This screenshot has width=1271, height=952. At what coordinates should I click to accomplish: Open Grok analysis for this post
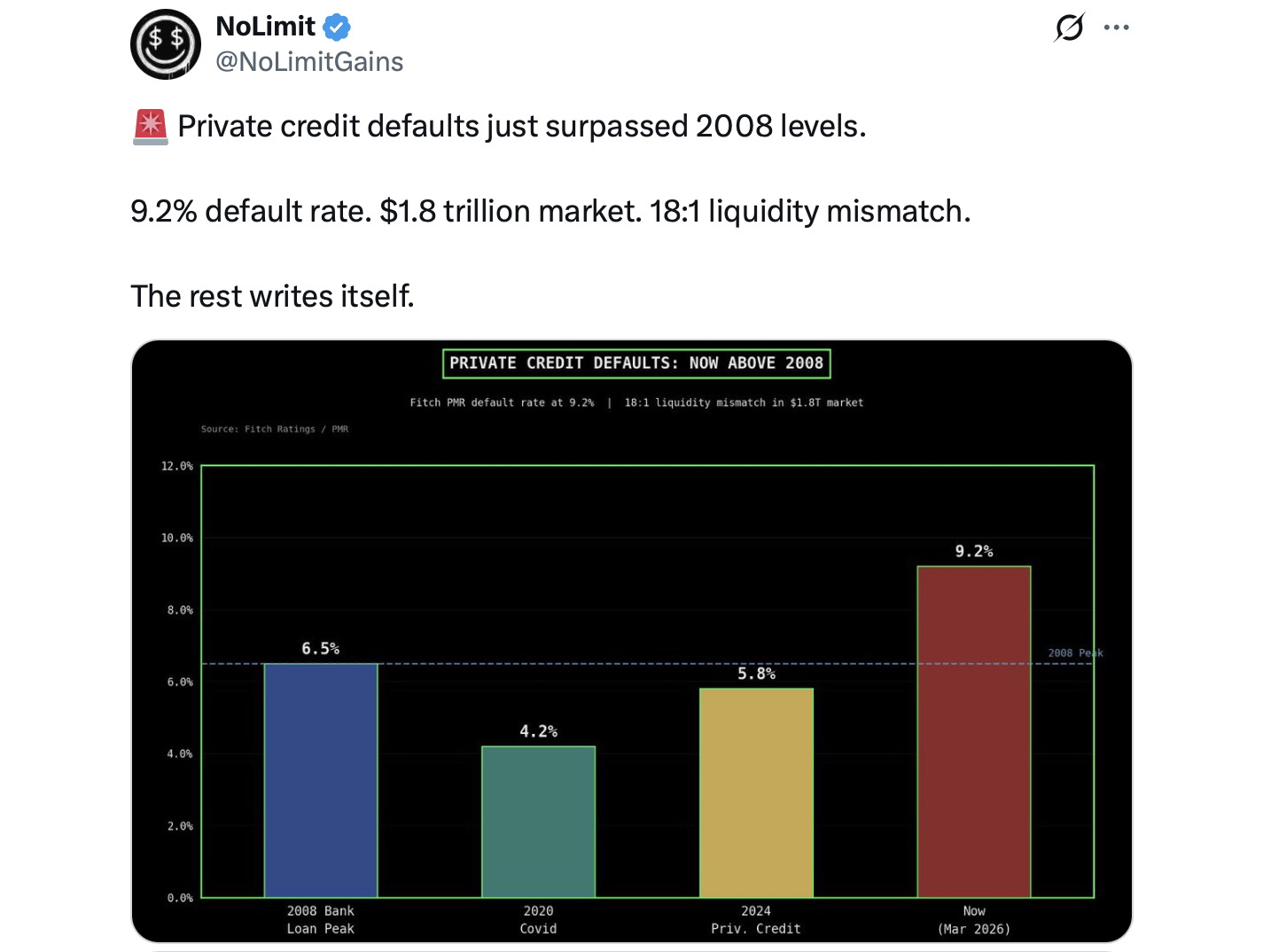pos(1069,27)
